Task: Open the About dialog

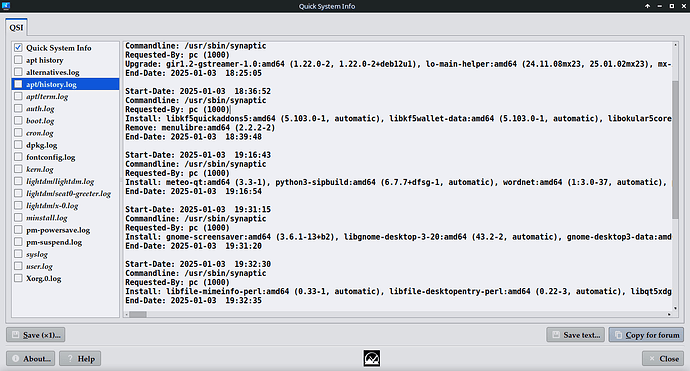Action: pos(31,359)
